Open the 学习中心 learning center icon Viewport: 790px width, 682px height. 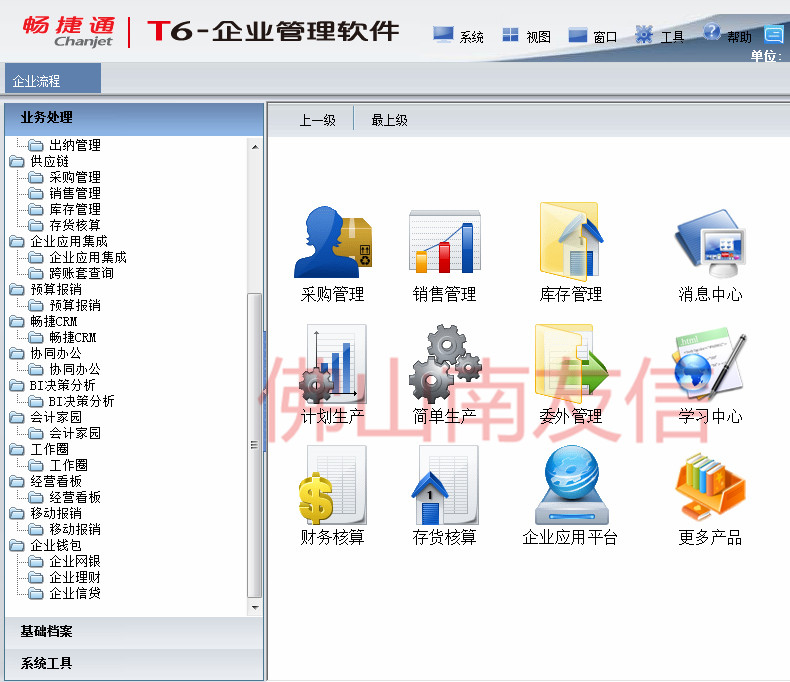[x=710, y=364]
